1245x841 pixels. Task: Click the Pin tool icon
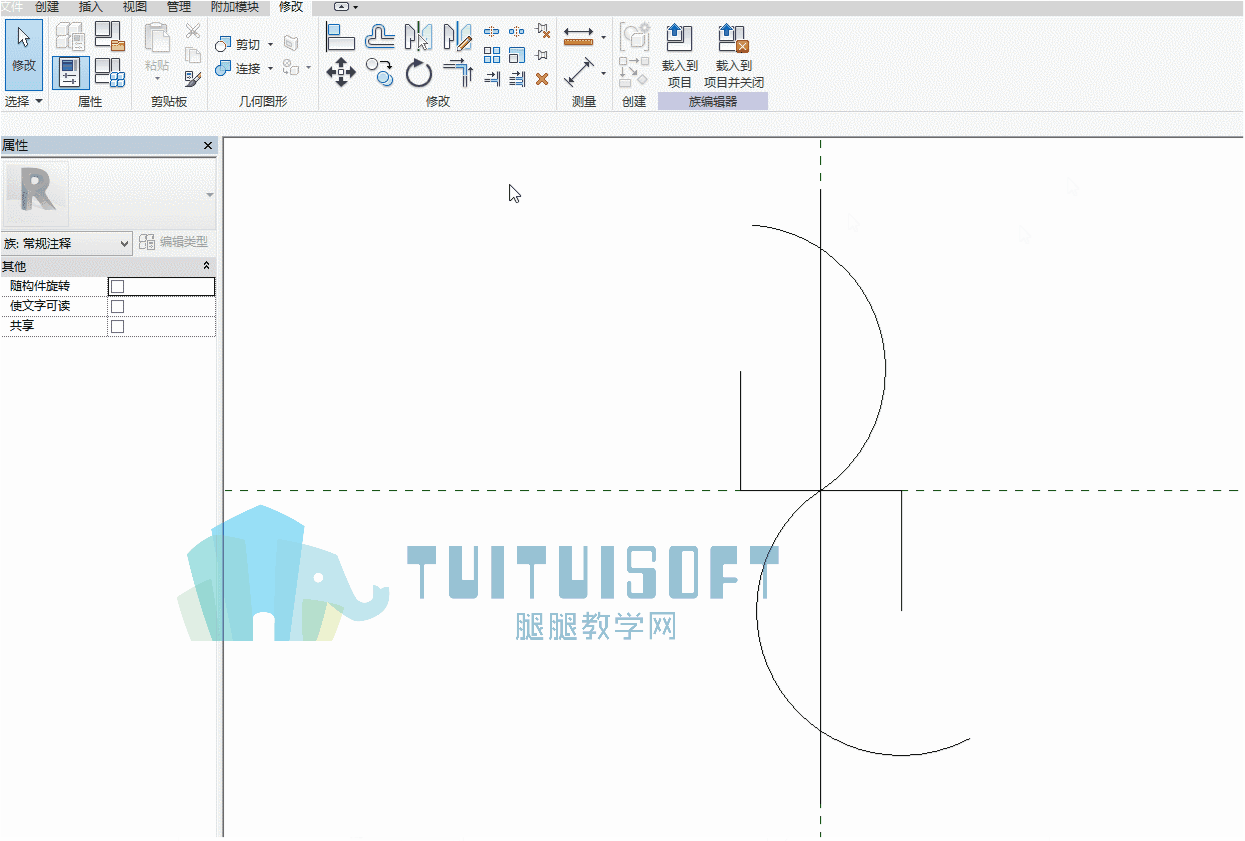tap(542, 55)
